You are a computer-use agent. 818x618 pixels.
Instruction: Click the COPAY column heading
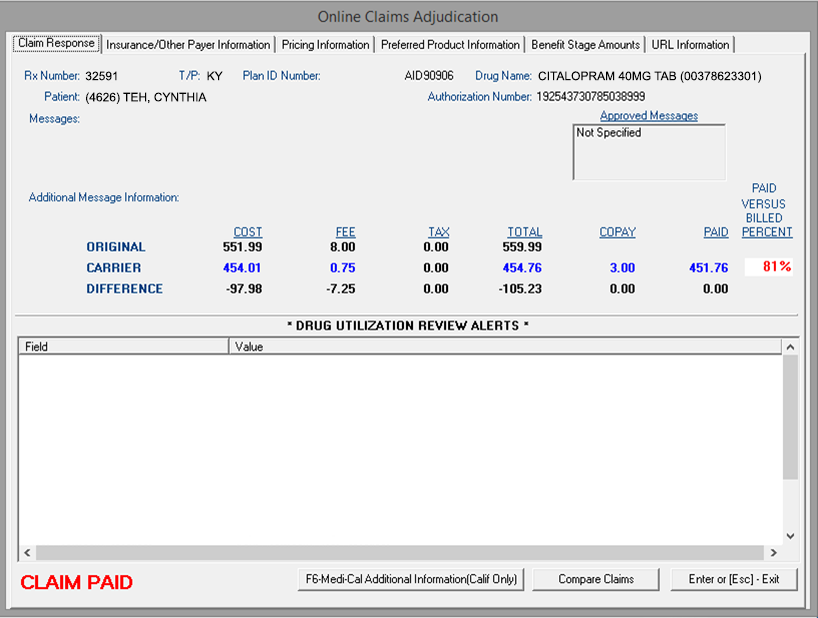coord(617,232)
